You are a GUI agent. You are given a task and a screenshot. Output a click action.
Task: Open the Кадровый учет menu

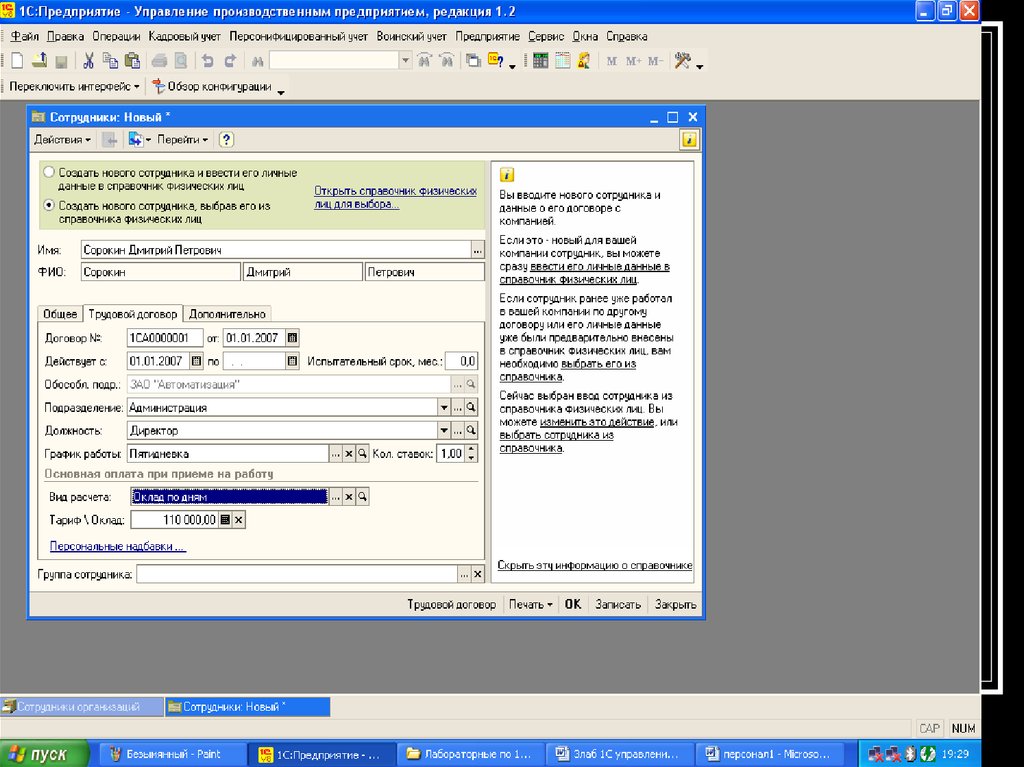coord(185,36)
